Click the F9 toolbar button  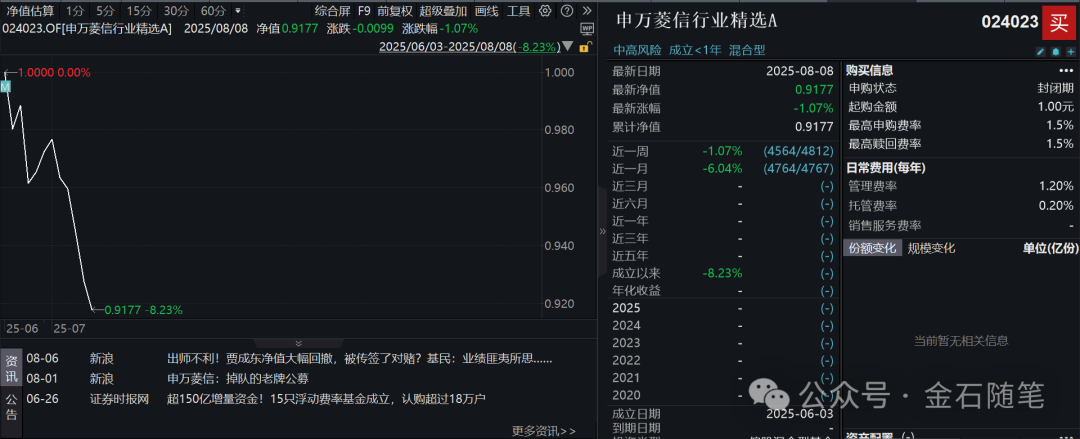364,11
